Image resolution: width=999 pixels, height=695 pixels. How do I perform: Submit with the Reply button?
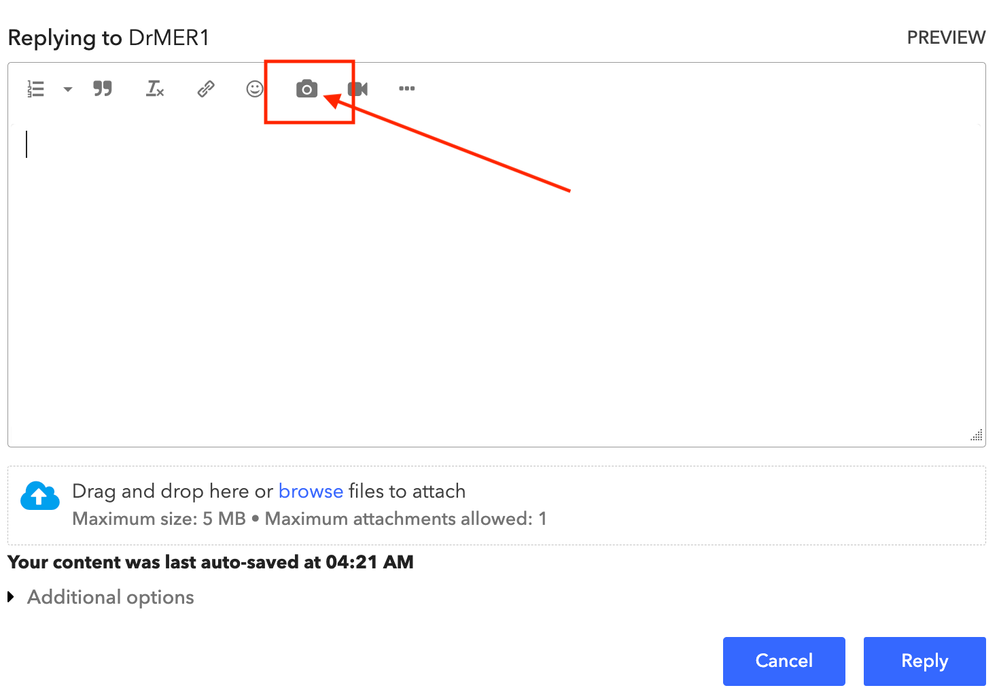pos(924,661)
